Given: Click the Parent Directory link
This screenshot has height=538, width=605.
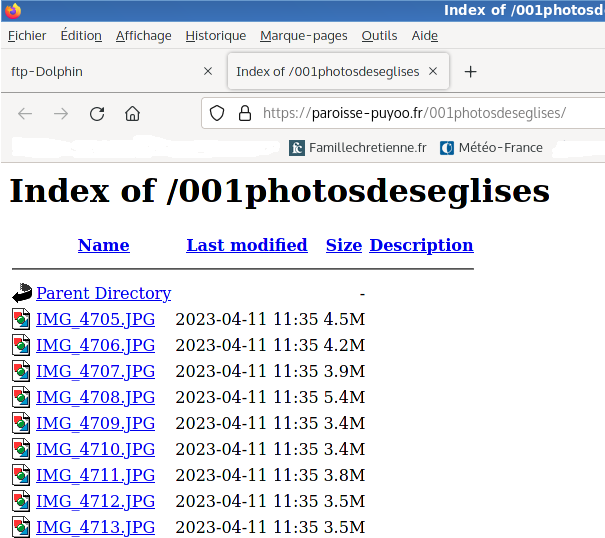Looking at the screenshot, I should 103,294.
